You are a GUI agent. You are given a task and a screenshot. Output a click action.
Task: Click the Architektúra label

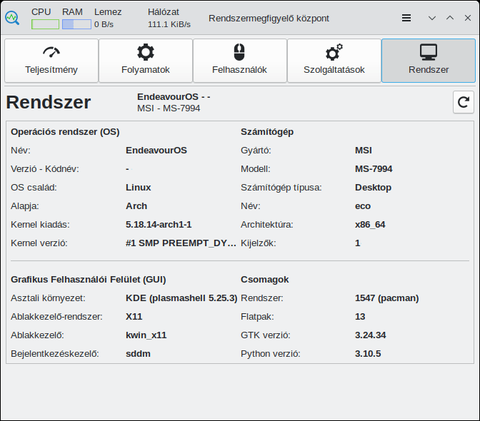pos(267,225)
